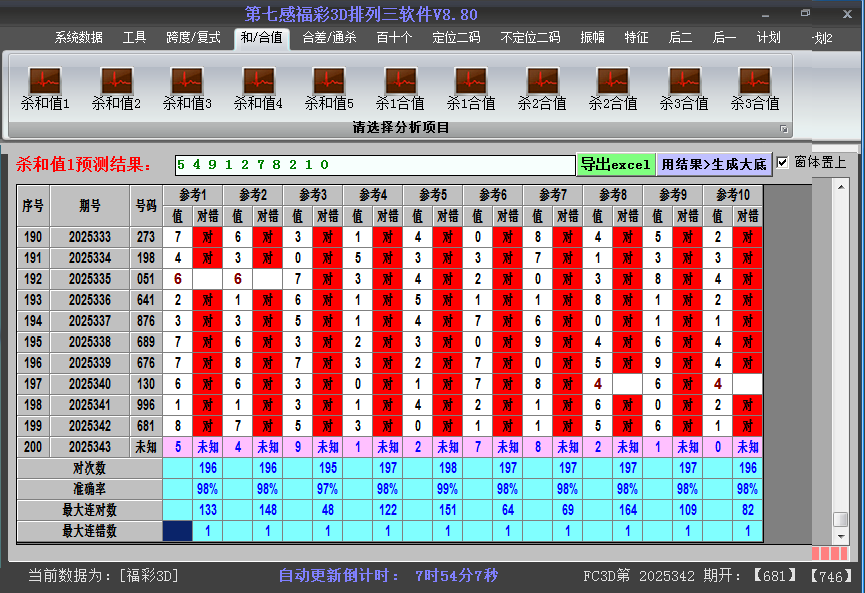Switch to the 定位二码 tab

coord(456,38)
